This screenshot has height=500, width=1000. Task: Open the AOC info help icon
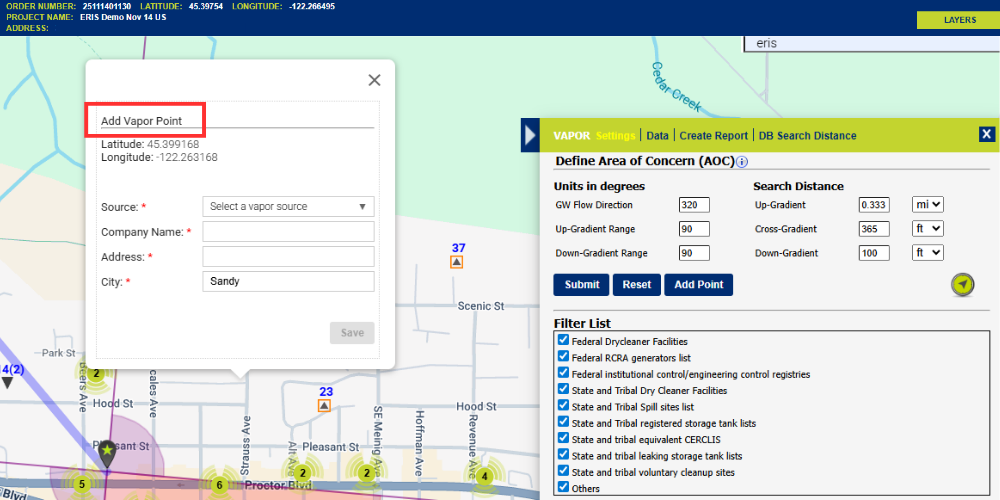click(742, 162)
